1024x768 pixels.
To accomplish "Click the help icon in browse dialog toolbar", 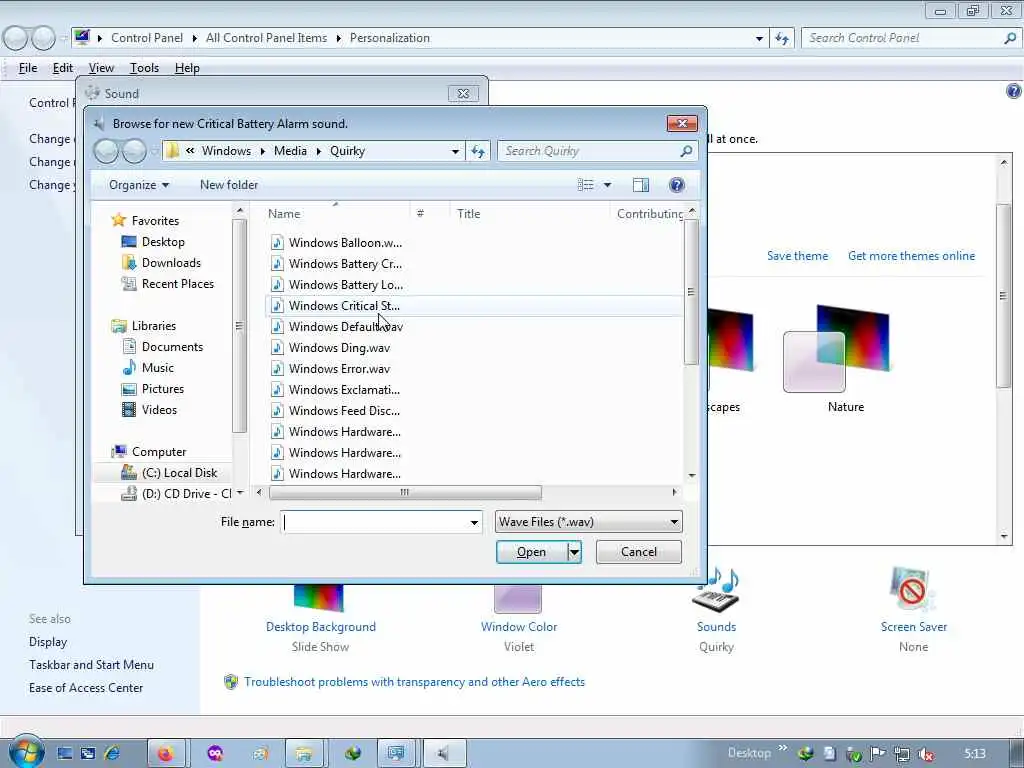I will [677, 185].
